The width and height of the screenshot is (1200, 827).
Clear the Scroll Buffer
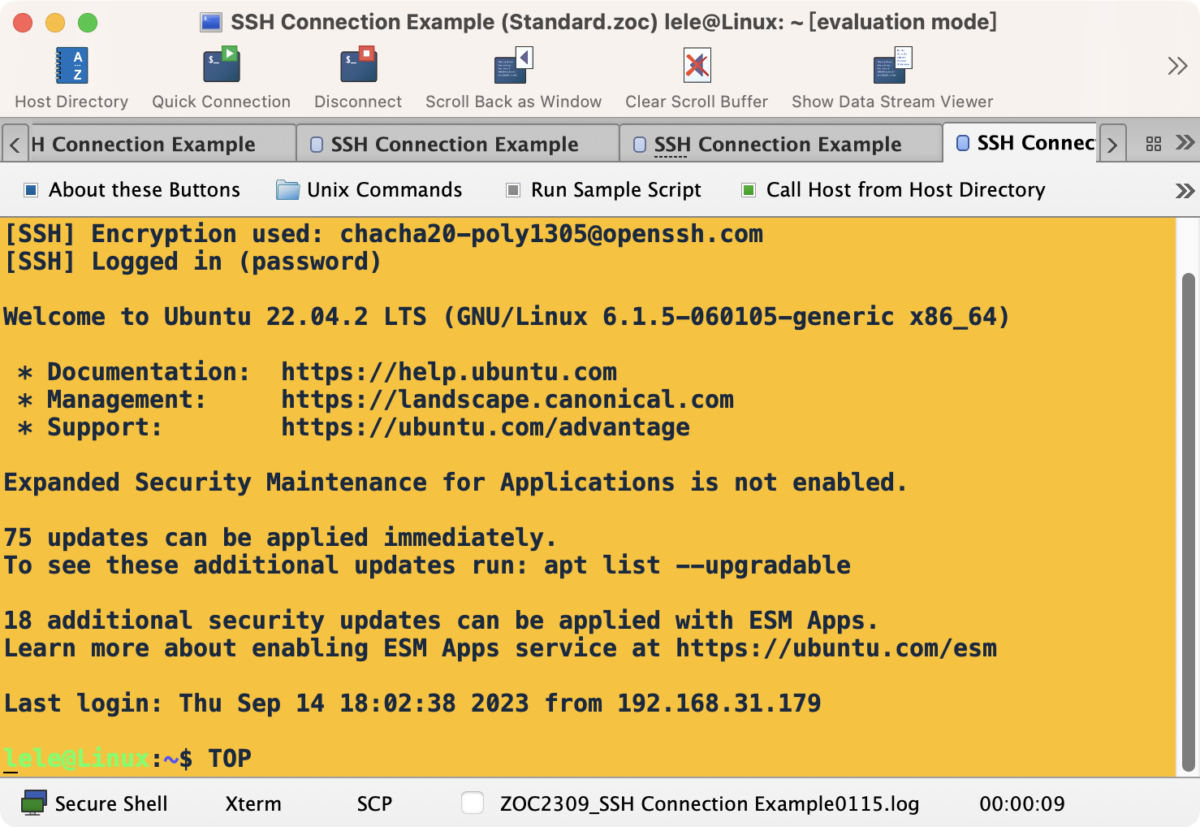(x=696, y=78)
